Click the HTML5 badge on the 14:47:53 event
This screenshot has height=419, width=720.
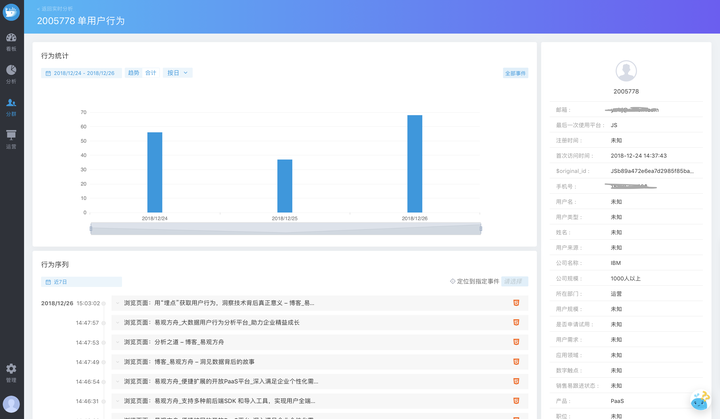(x=516, y=342)
